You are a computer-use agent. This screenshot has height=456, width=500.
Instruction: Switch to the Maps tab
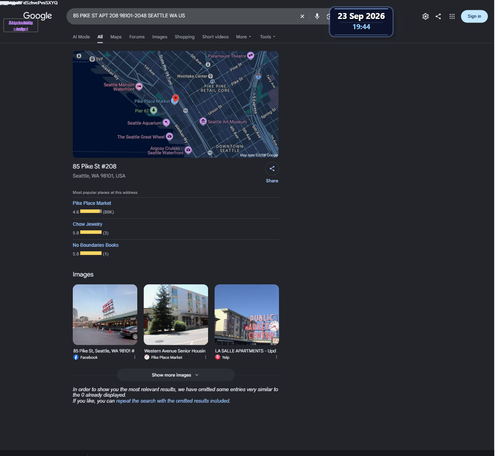(116, 37)
